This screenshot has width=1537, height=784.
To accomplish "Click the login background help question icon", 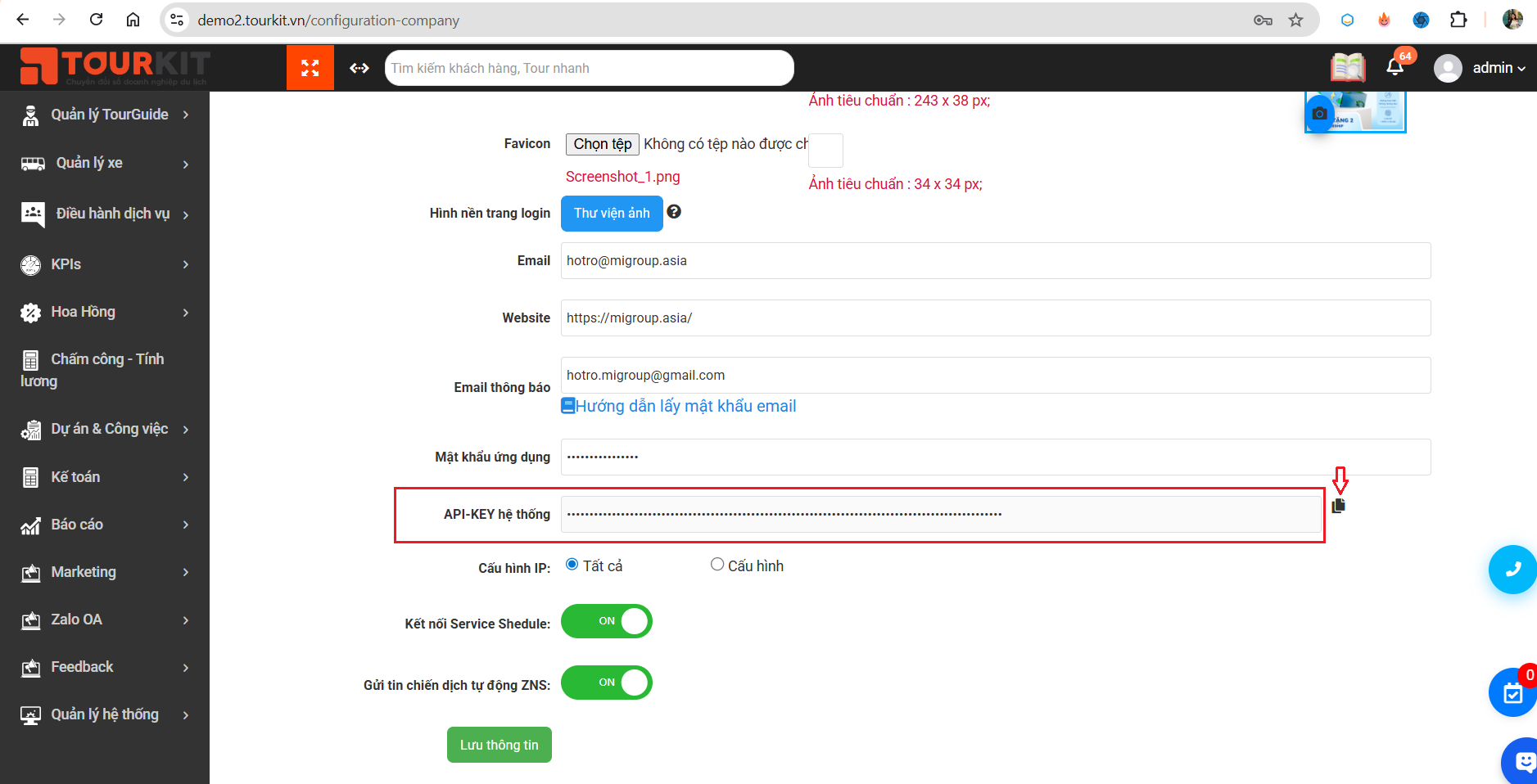I will 674,212.
